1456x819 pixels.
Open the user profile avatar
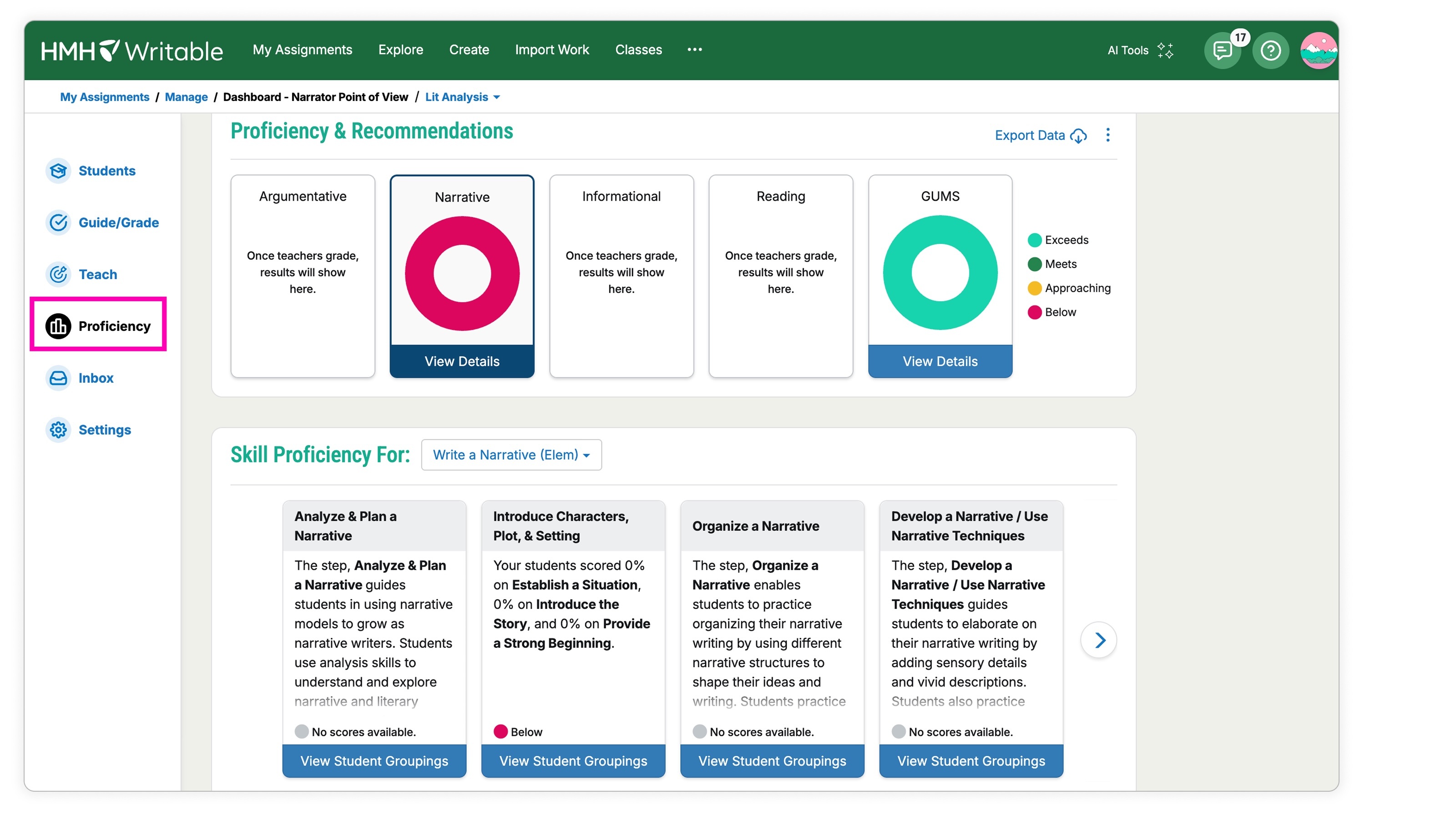point(1318,51)
